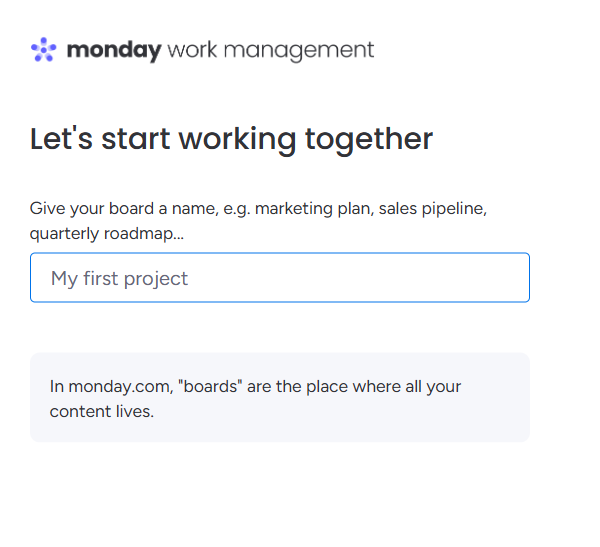Click the word "together" in the heading
The height and width of the screenshot is (547, 600).
369,140
